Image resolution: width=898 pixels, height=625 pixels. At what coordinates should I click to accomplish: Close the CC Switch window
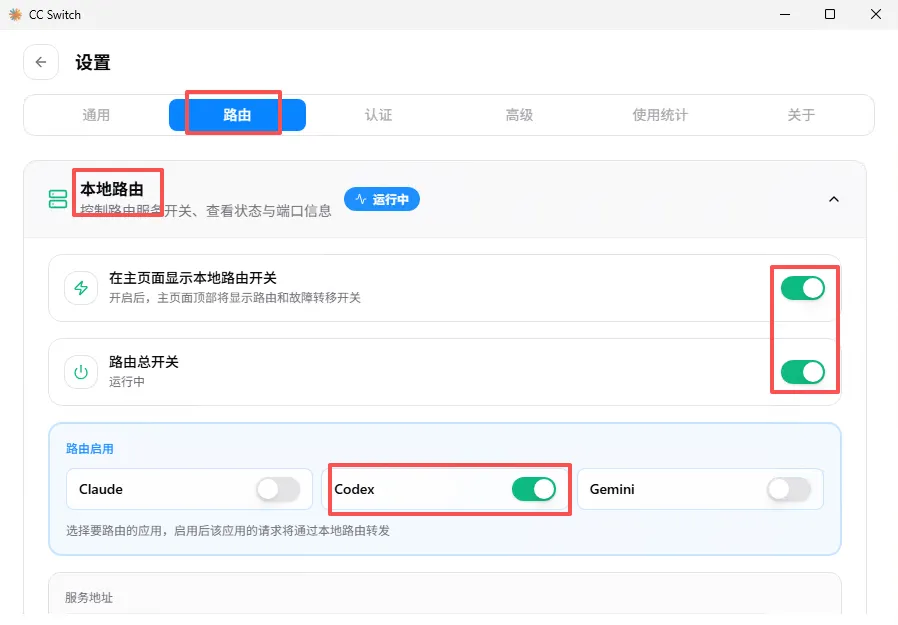point(876,14)
